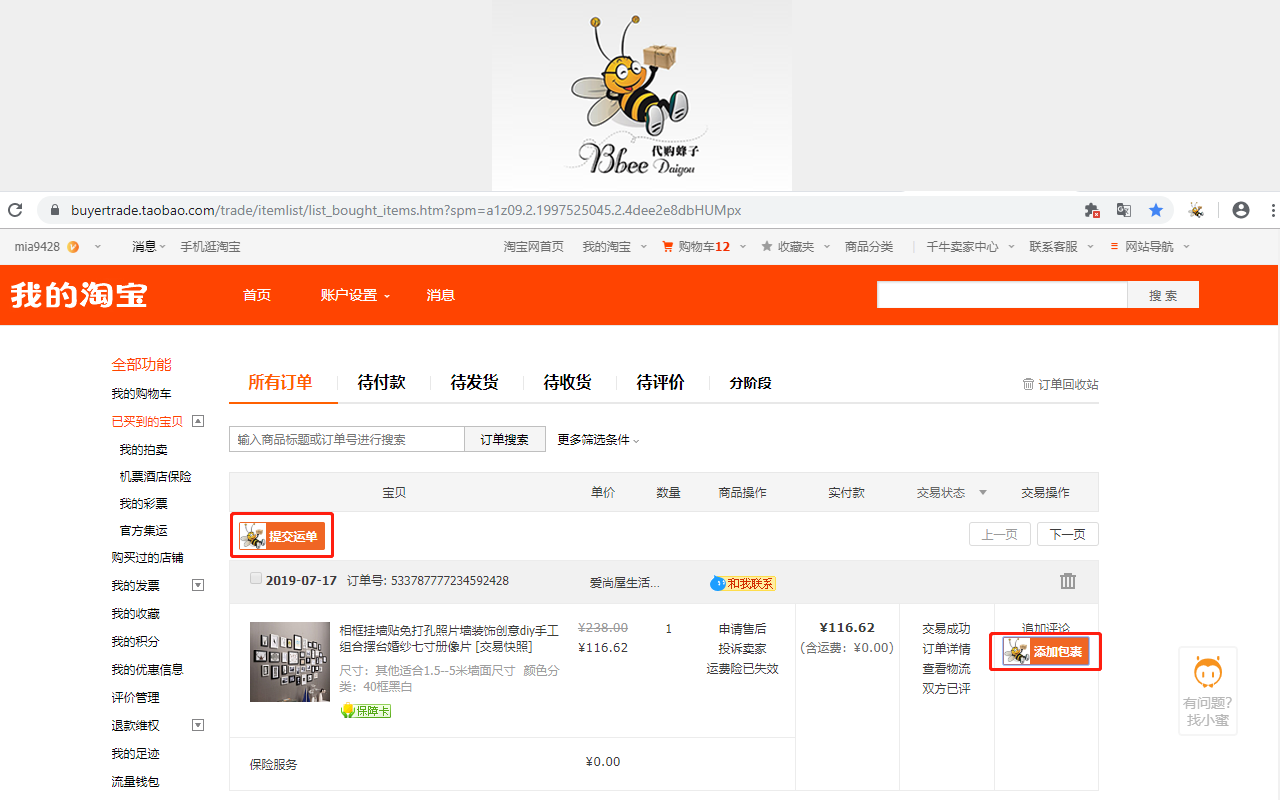Open the bee extension icon in toolbar

pos(1195,210)
